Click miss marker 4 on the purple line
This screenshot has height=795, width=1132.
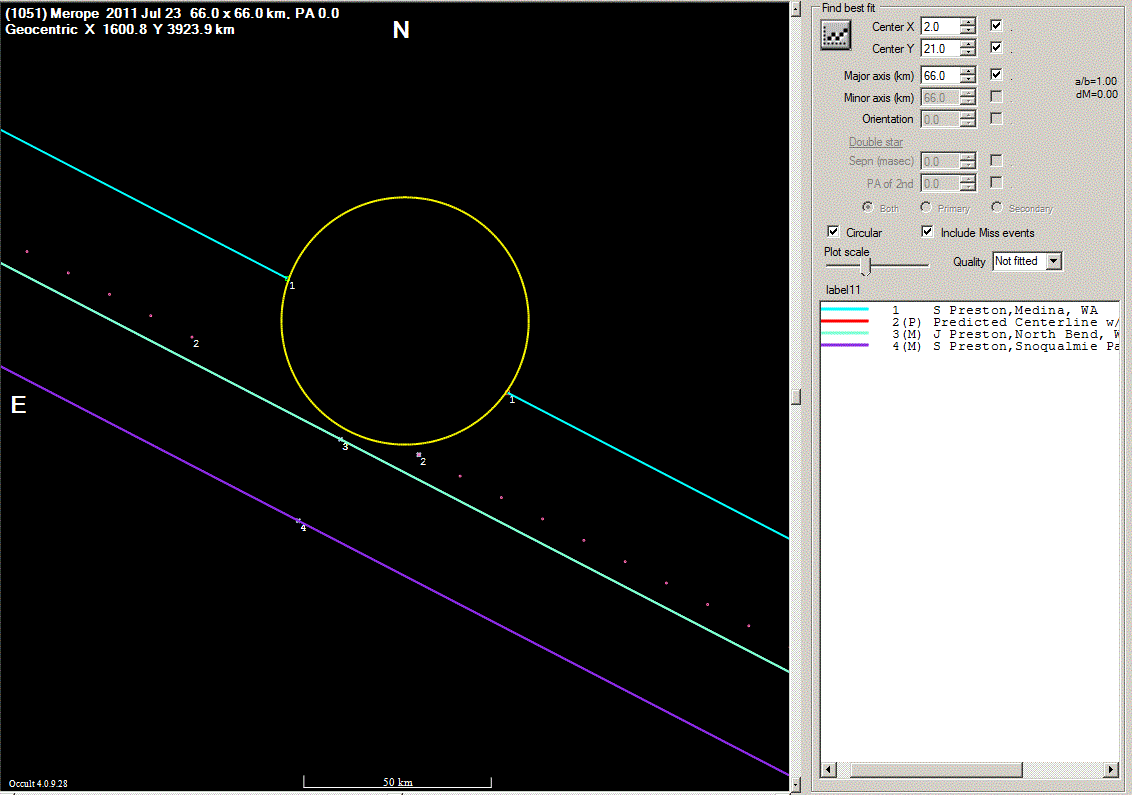pos(299,521)
